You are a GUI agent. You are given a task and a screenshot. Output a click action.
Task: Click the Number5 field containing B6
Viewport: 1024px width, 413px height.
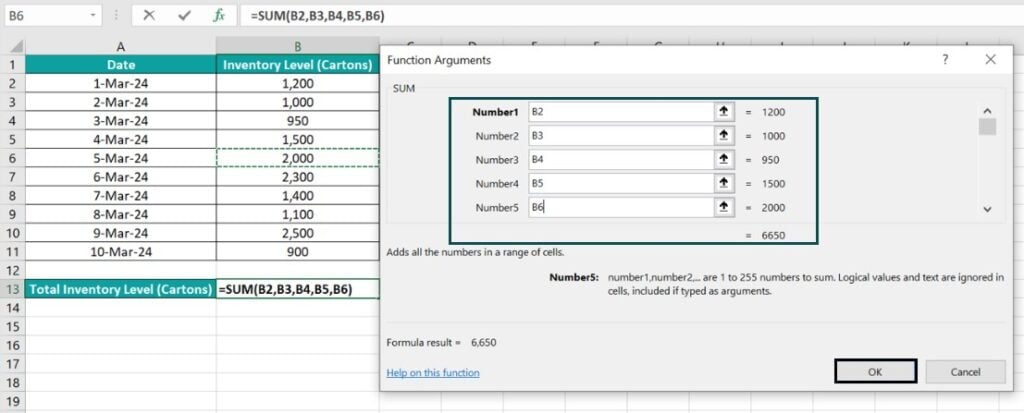click(620, 207)
